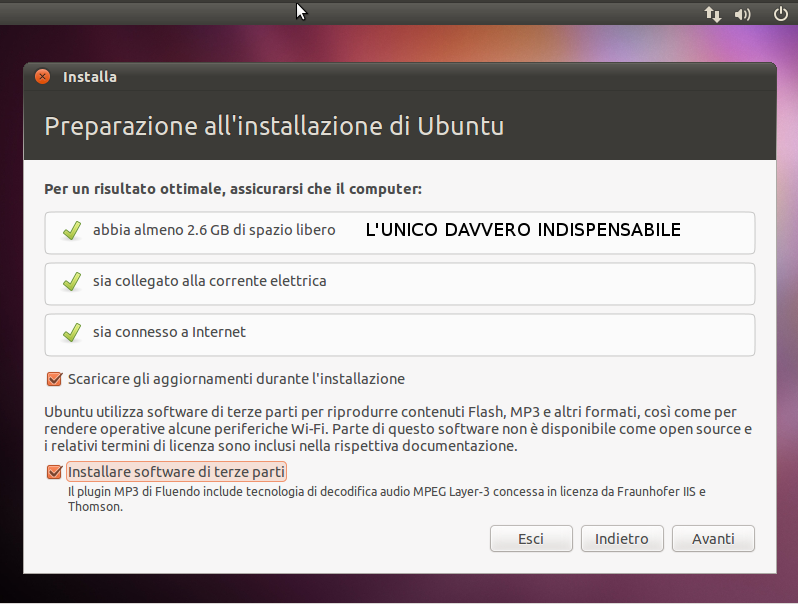Click the label 'Installare software di terze parti'

[176, 472]
